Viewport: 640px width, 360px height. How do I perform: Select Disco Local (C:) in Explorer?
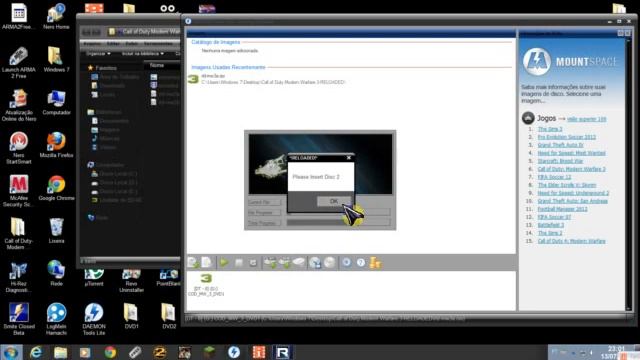[114, 174]
